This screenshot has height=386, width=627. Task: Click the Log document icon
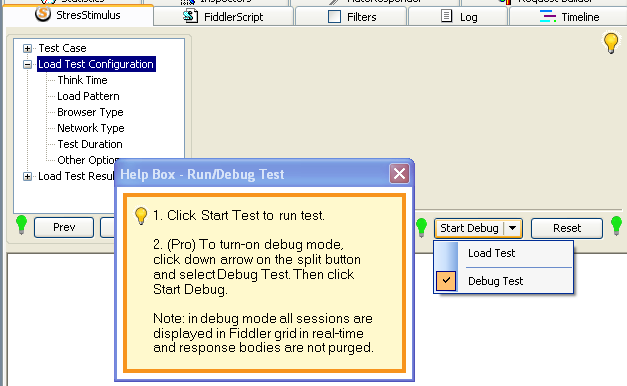446,16
